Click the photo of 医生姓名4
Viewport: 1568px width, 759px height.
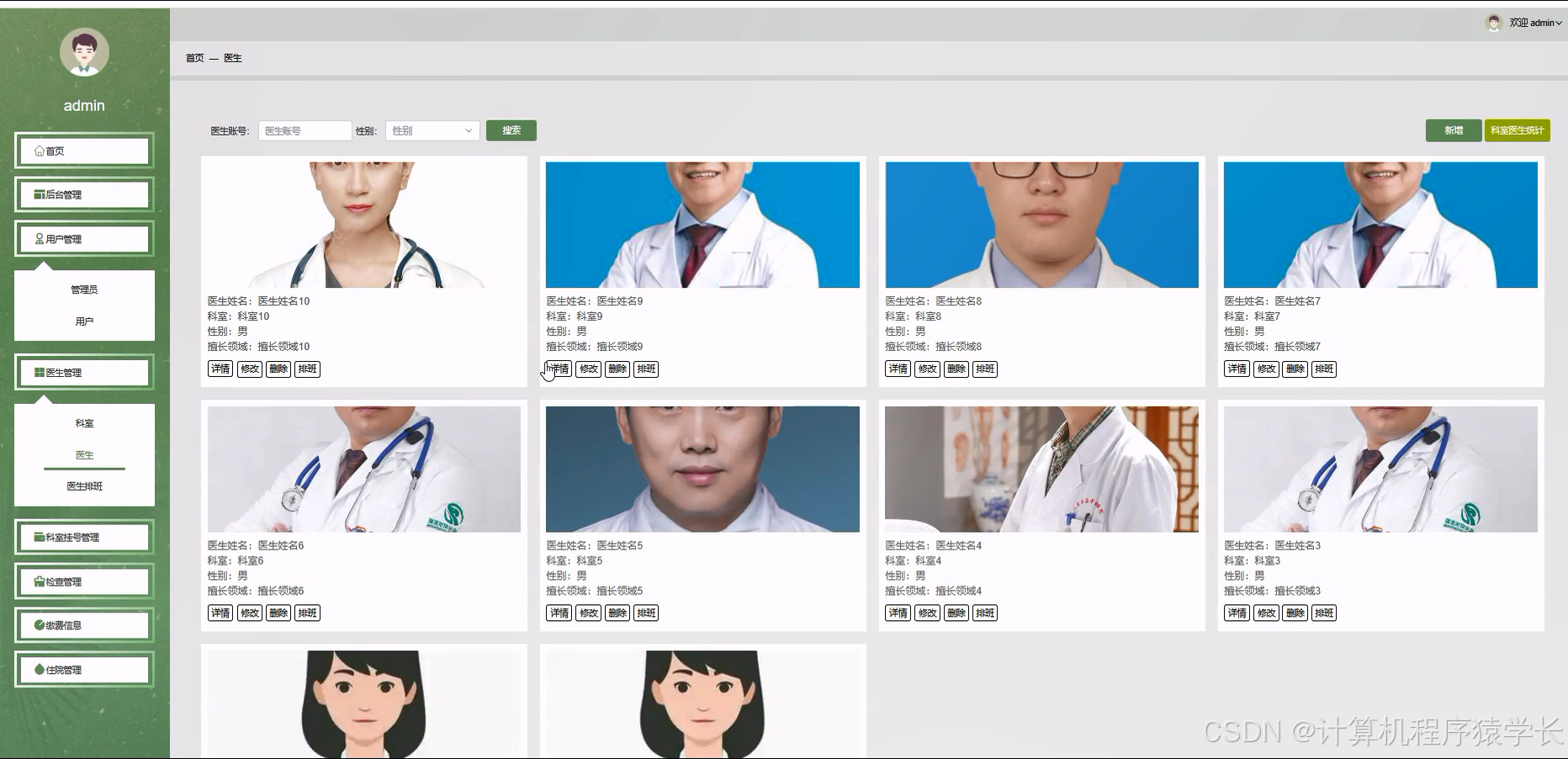pyautogui.click(x=1042, y=469)
